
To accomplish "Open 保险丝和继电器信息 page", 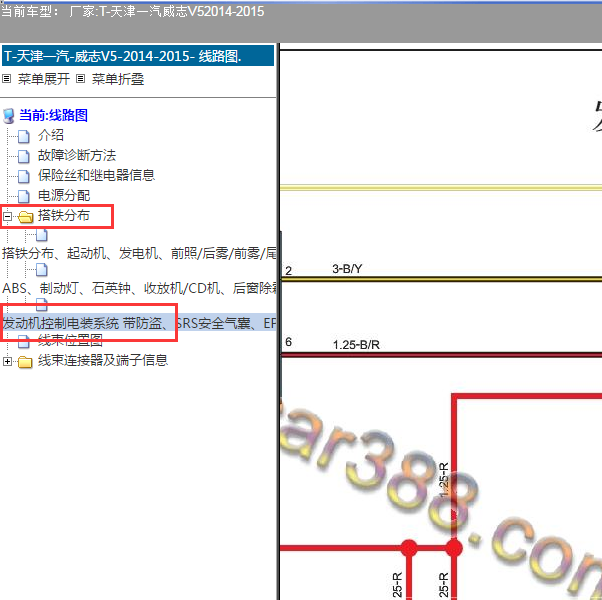I will pos(96,175).
